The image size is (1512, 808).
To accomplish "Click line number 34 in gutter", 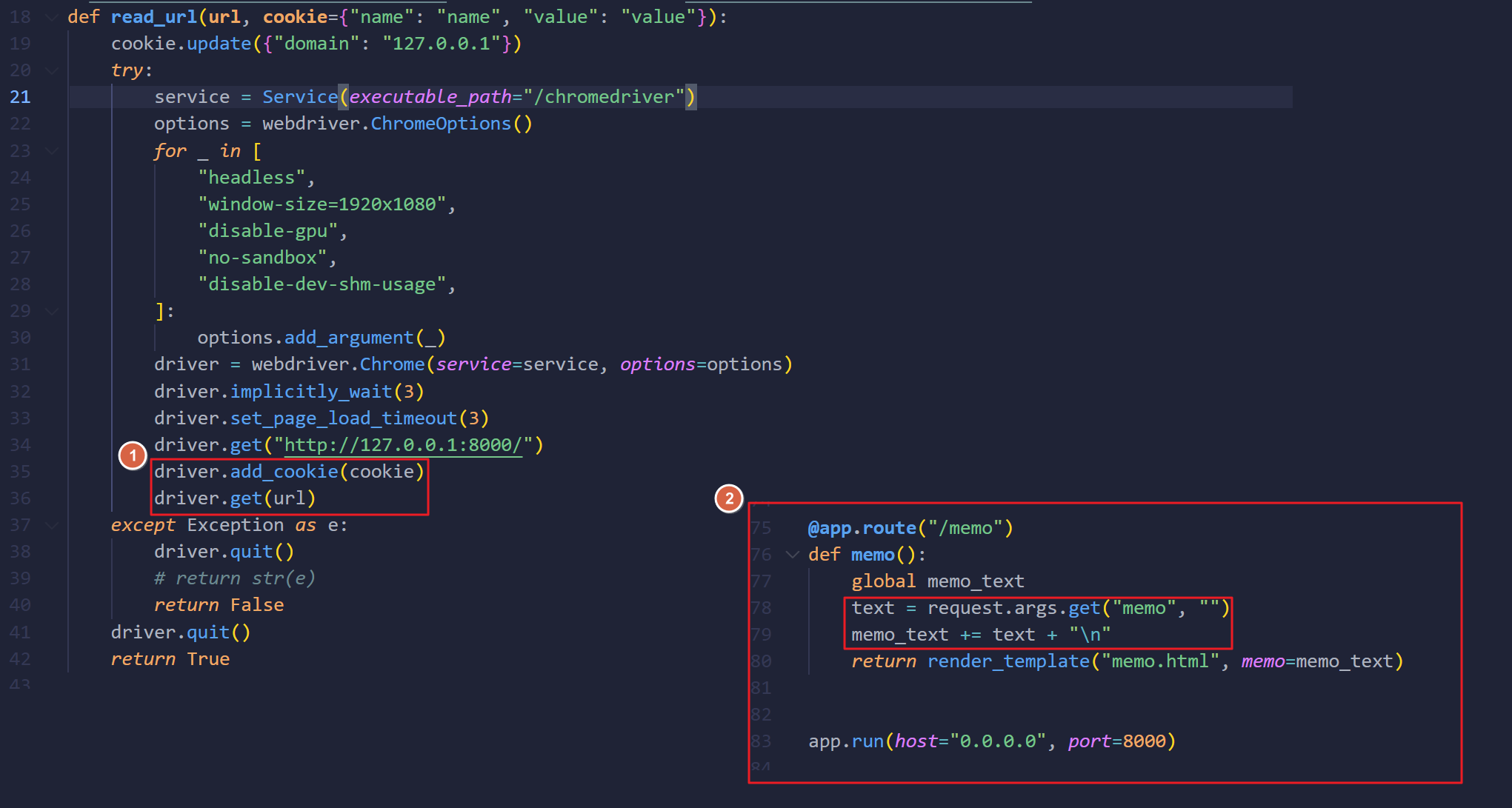I will click(x=20, y=445).
